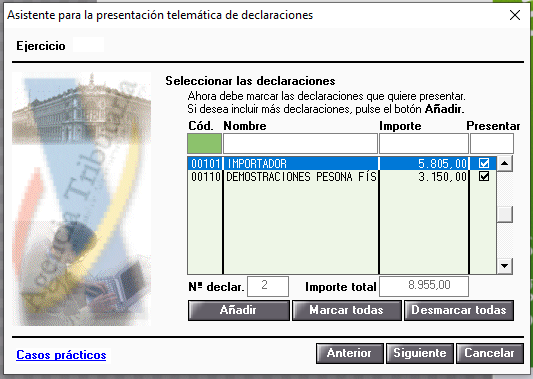Image resolution: width=533 pixels, height=379 pixels.
Task: Click the Agencia Tributaria wizard image
Action: coord(82,199)
